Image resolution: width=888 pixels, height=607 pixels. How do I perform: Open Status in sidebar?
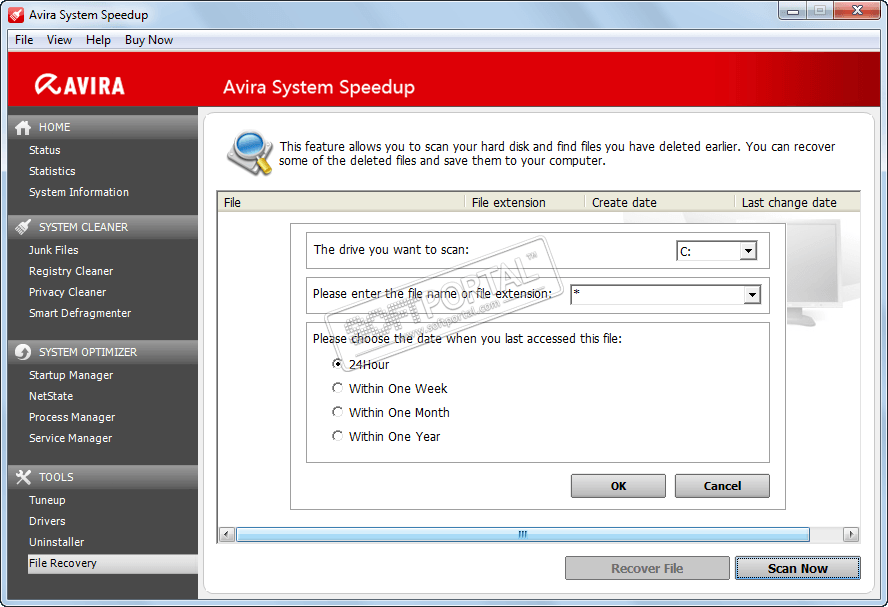pyautogui.click(x=45, y=150)
